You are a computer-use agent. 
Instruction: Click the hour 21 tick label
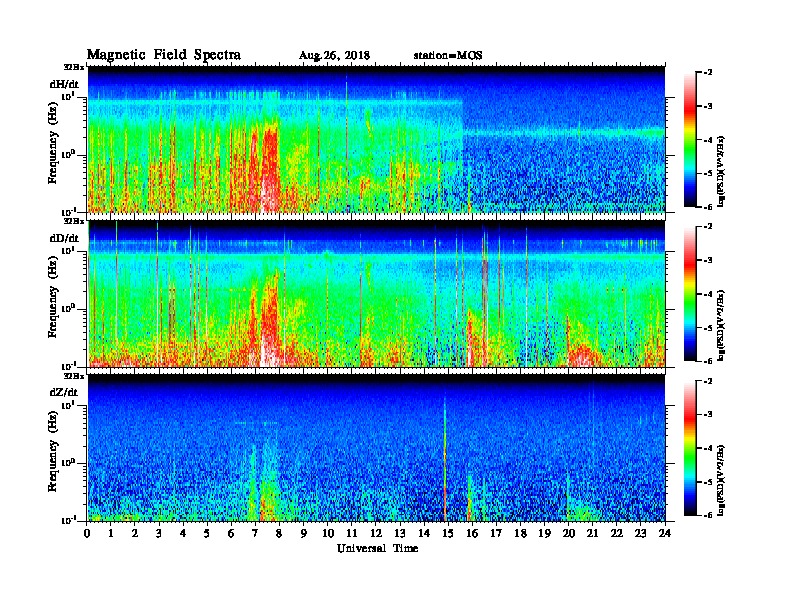[592, 533]
